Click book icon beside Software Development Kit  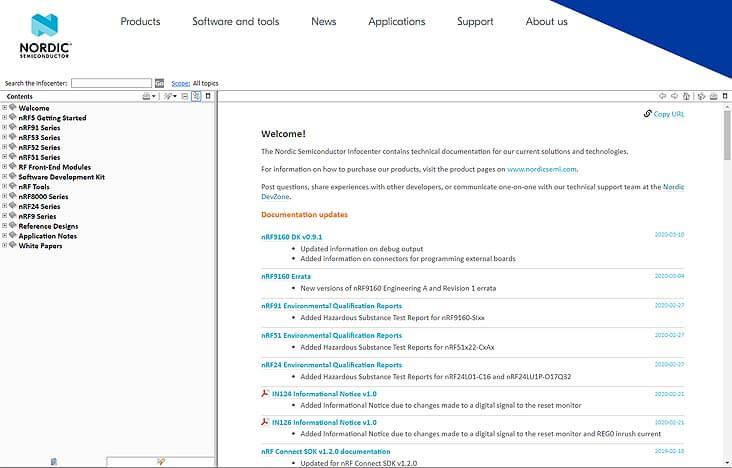click(x=13, y=176)
